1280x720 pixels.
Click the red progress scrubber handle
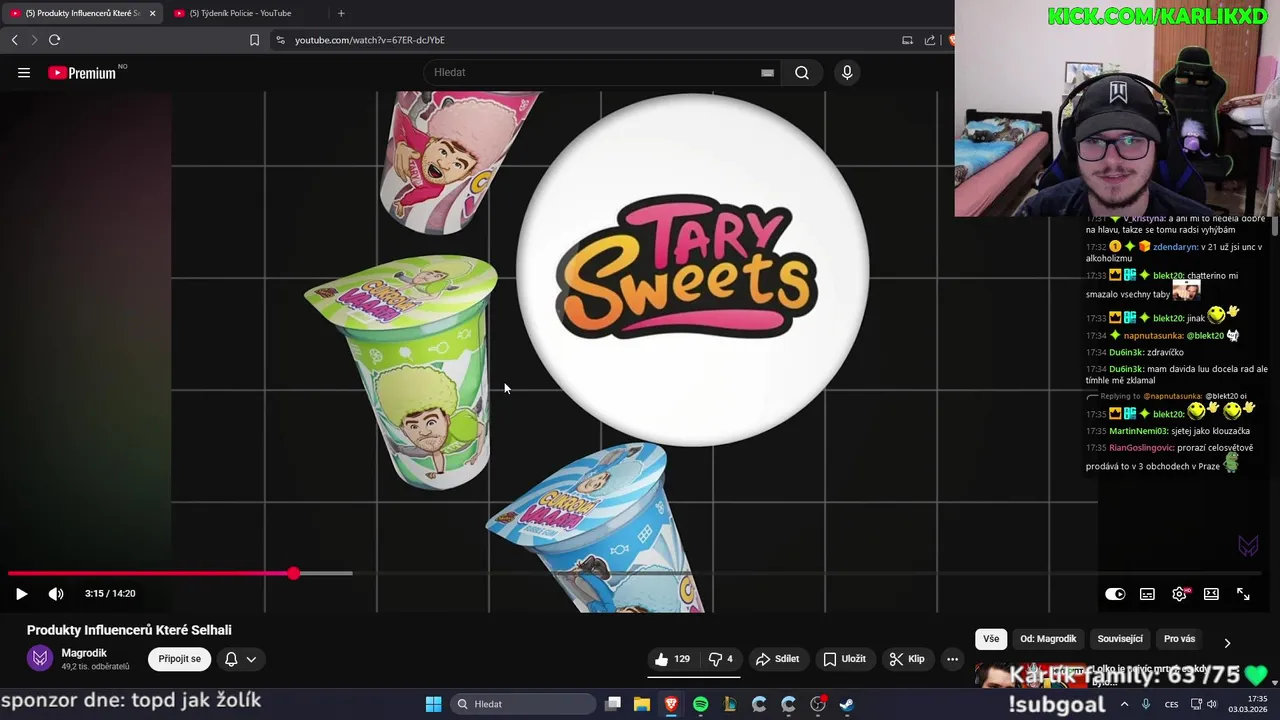pos(293,573)
